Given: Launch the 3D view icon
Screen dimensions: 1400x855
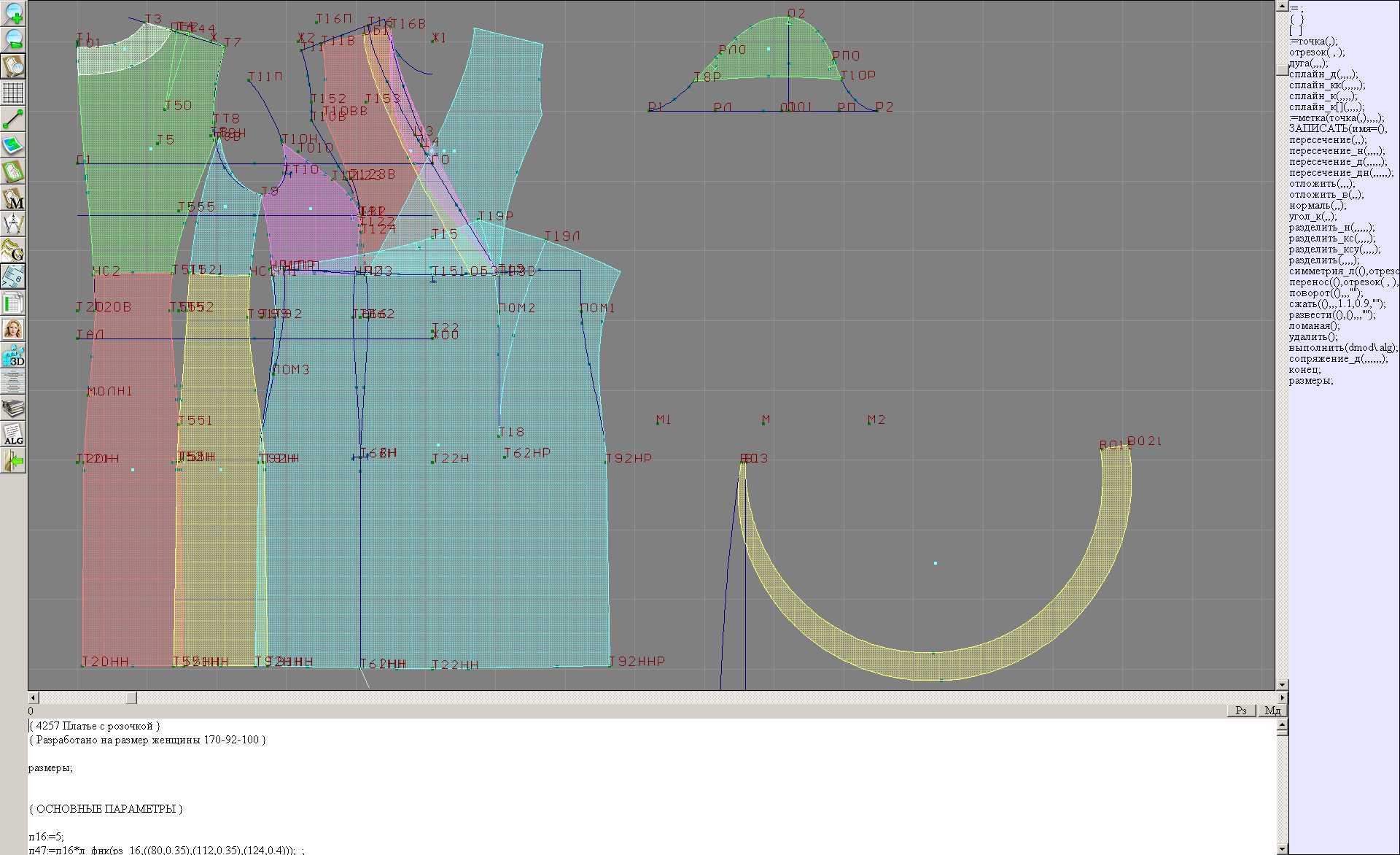Looking at the screenshot, I should coord(13,355).
